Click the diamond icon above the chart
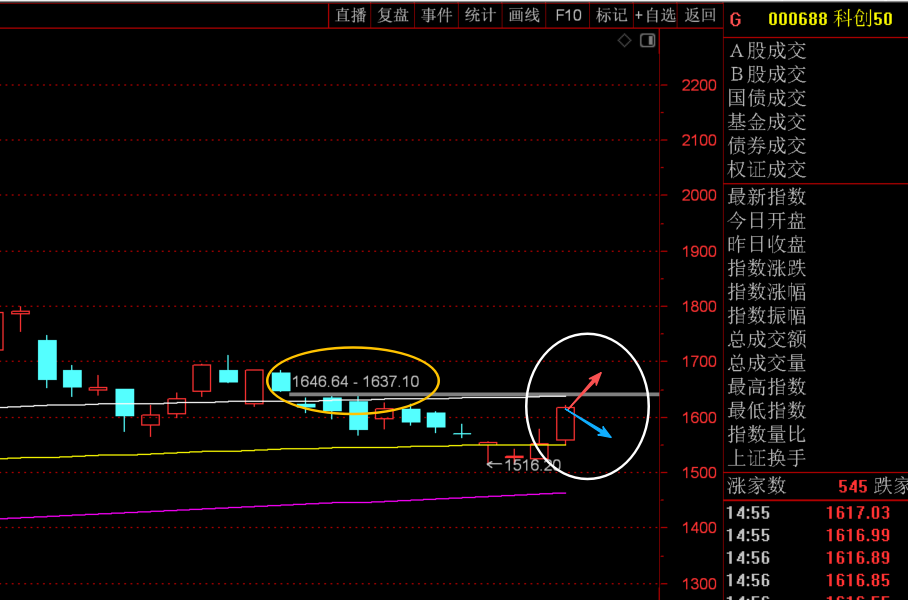Image resolution: width=908 pixels, height=600 pixels. [x=624, y=41]
